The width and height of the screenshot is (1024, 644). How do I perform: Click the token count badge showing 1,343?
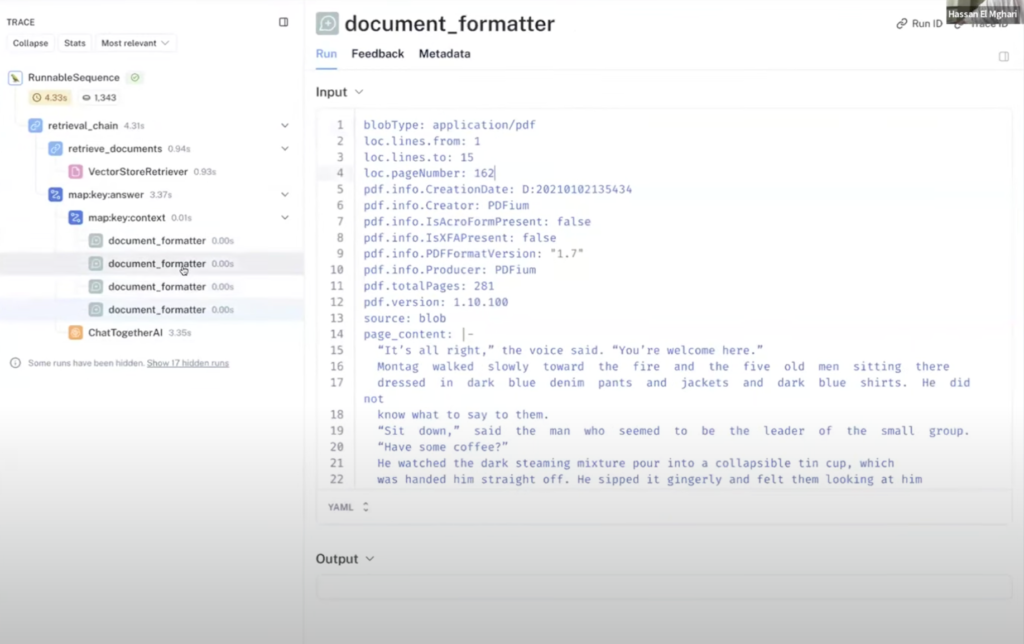(99, 98)
